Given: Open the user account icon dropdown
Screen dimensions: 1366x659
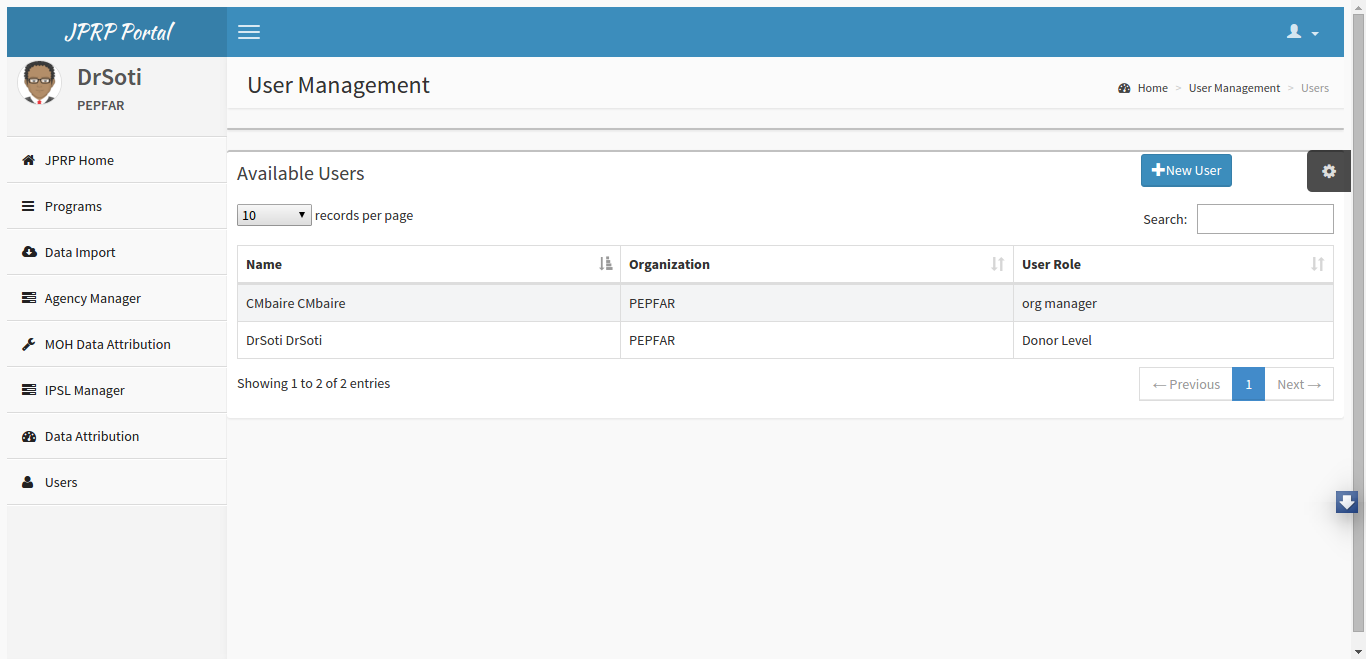Looking at the screenshot, I should point(1302,32).
